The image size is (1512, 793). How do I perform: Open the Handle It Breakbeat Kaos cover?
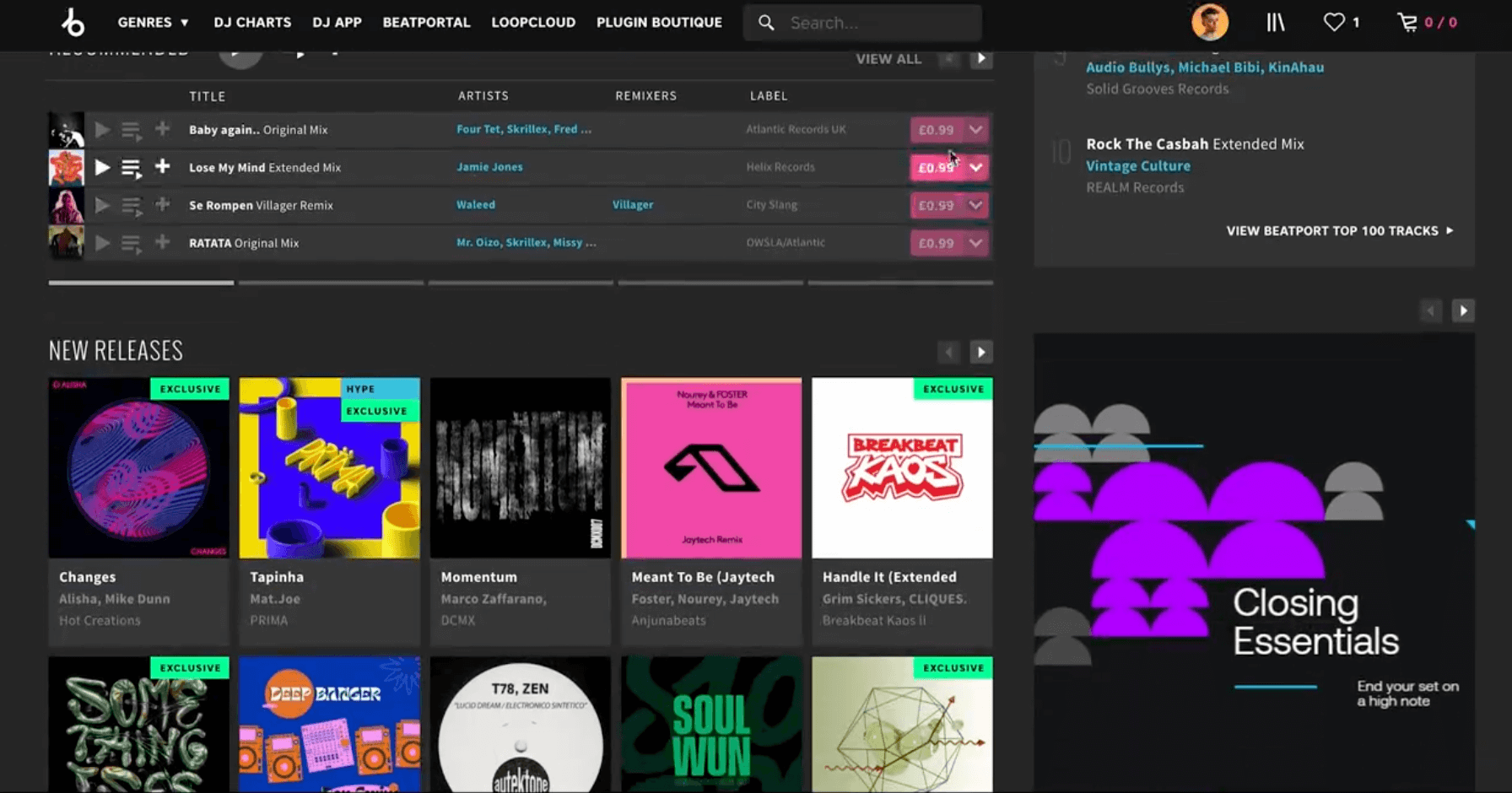tap(902, 467)
